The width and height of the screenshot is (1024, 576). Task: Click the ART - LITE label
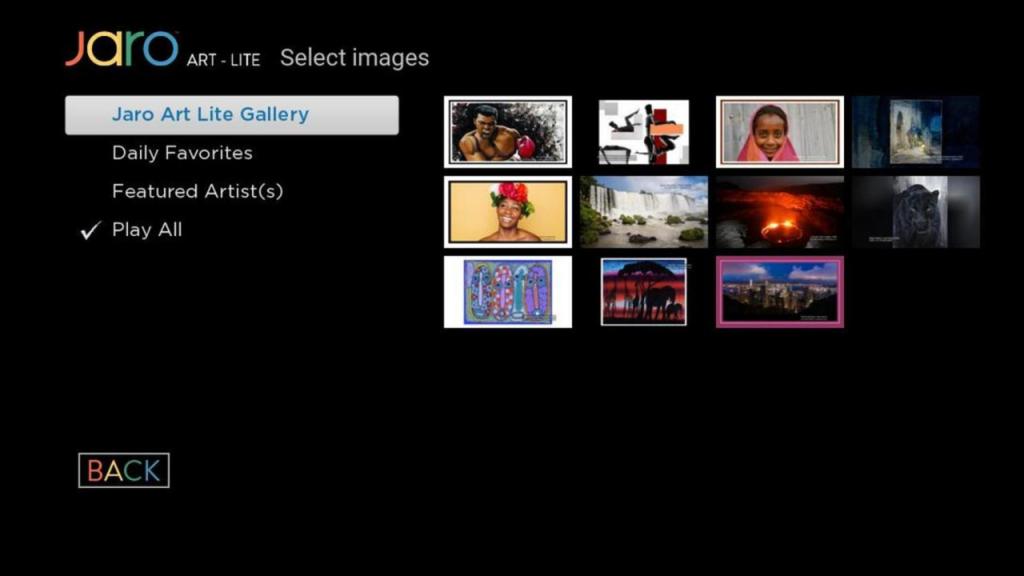tap(223, 60)
